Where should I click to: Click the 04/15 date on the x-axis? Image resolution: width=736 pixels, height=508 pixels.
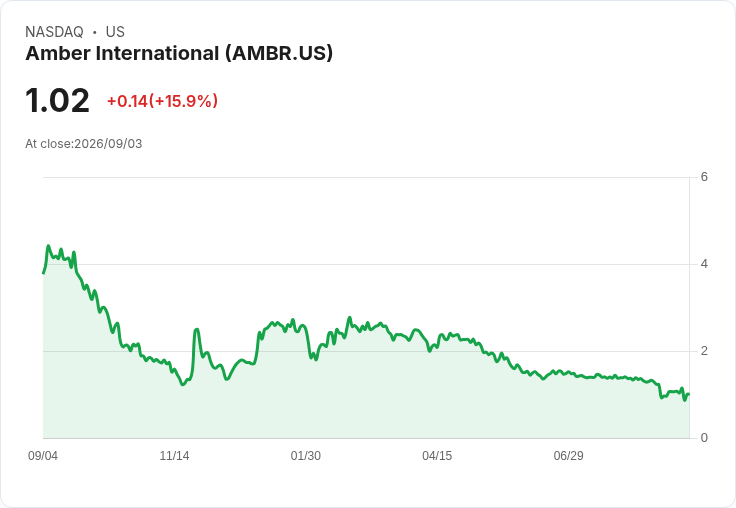click(437, 455)
